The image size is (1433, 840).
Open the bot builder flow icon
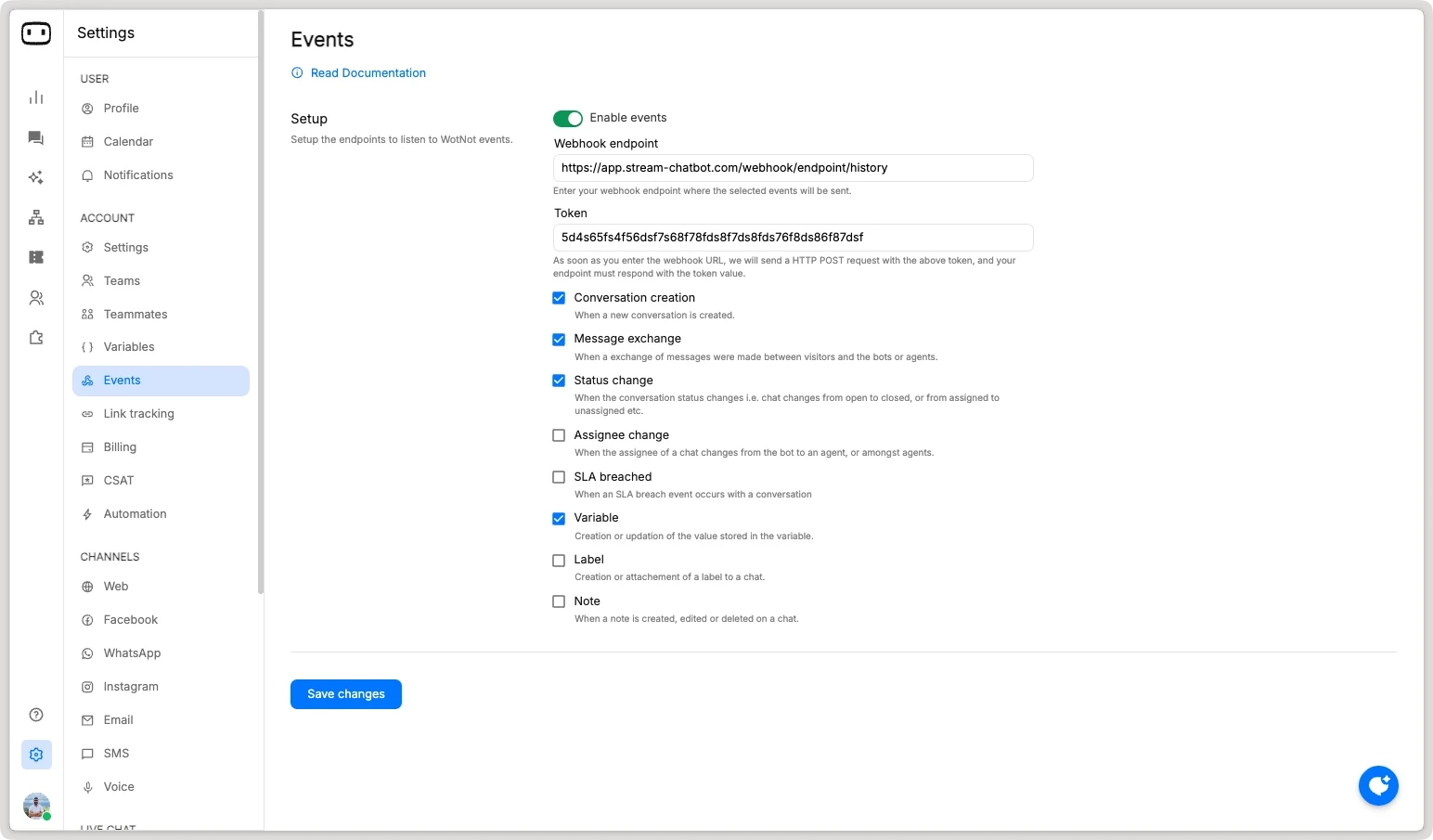(35, 217)
